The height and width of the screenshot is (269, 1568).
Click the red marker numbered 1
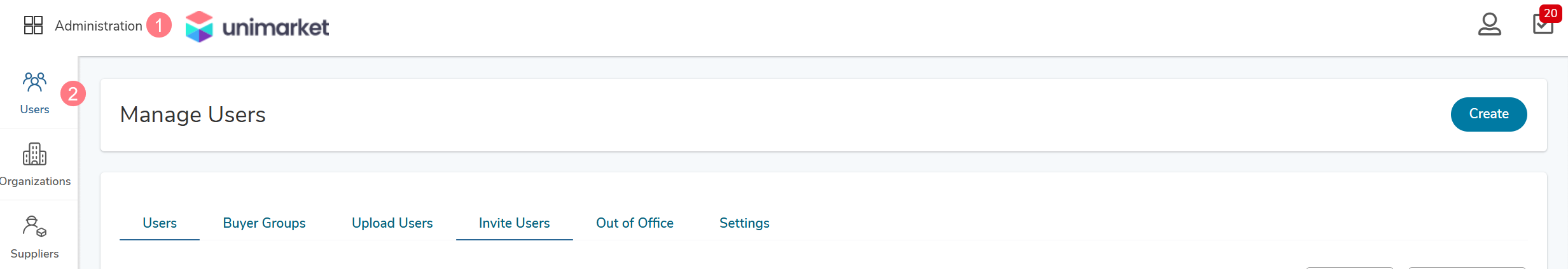pos(159,25)
